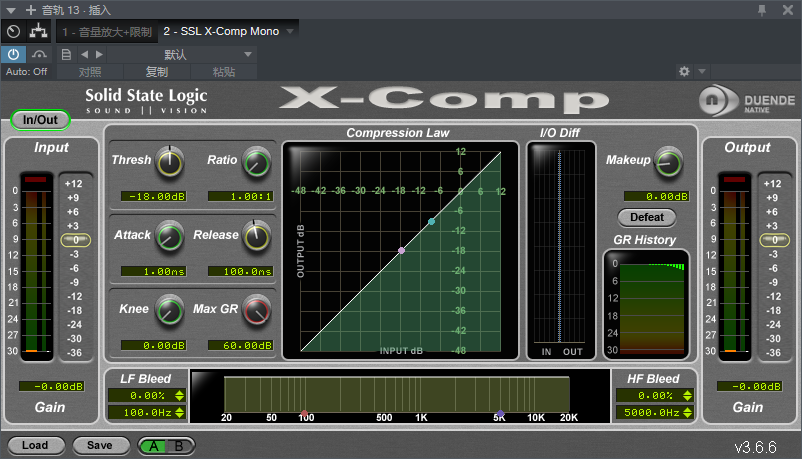Click the Input gain fader handle
The image size is (802, 459).
pos(76,240)
